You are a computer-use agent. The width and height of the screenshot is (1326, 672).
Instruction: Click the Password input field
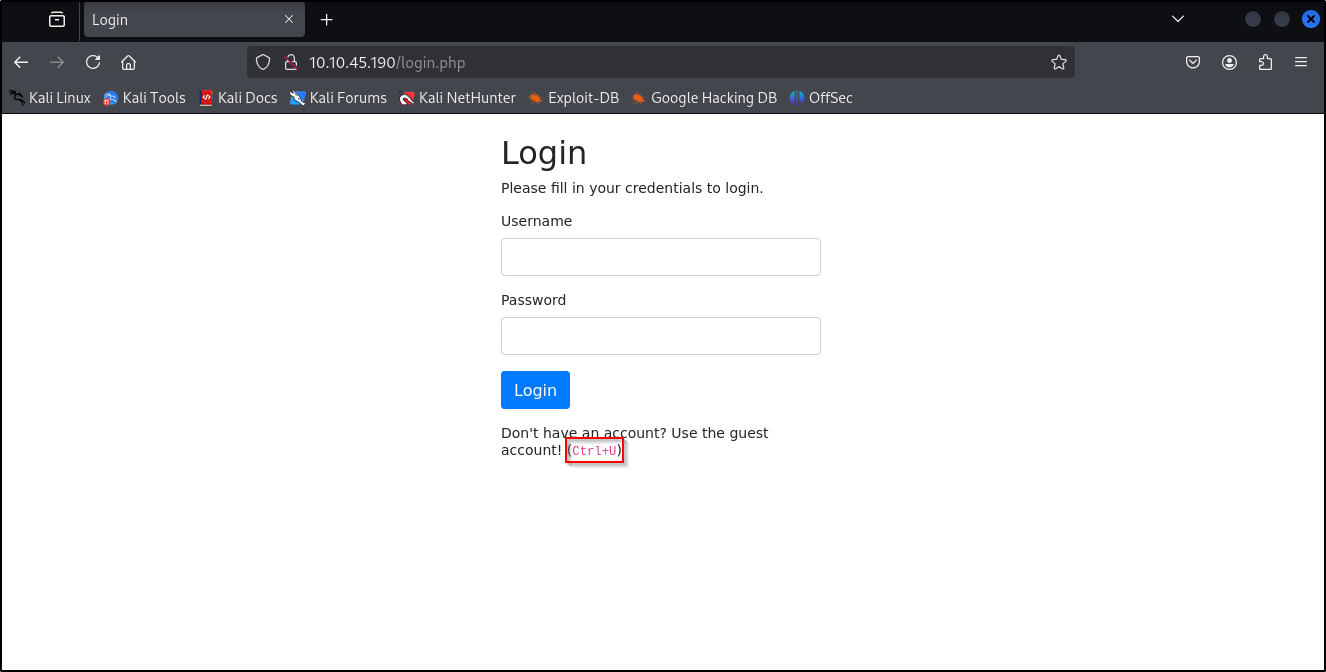pyautogui.click(x=660, y=336)
